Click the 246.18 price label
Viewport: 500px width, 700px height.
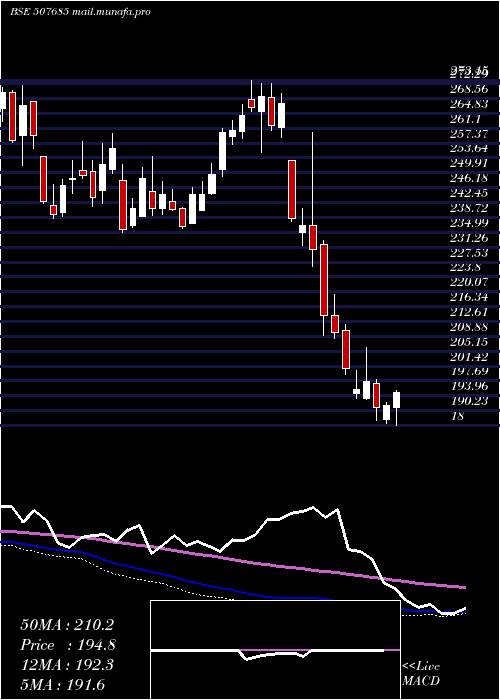[x=468, y=179]
